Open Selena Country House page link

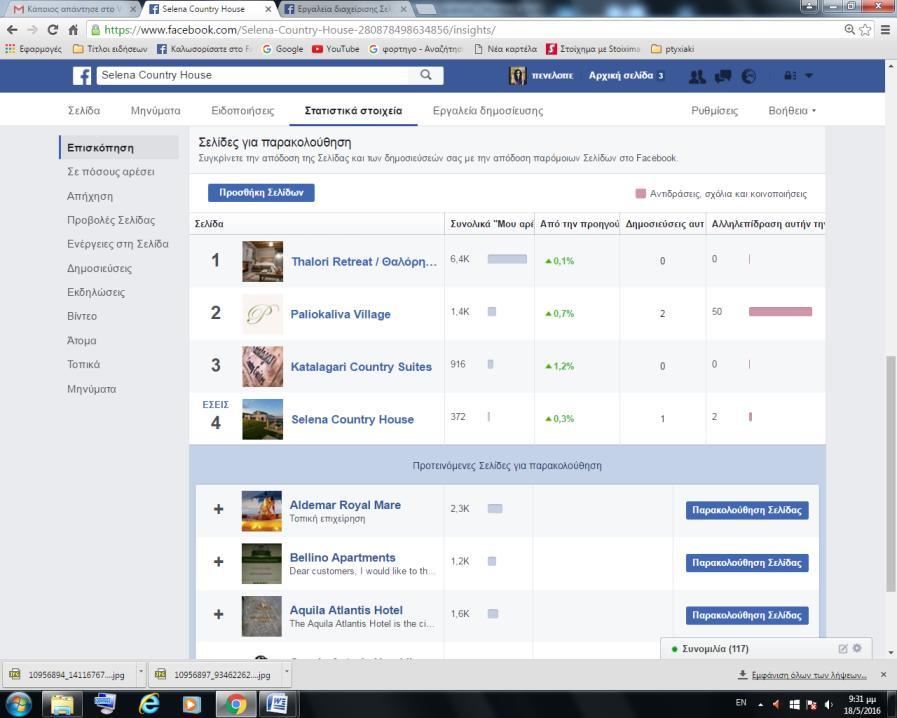(352, 419)
